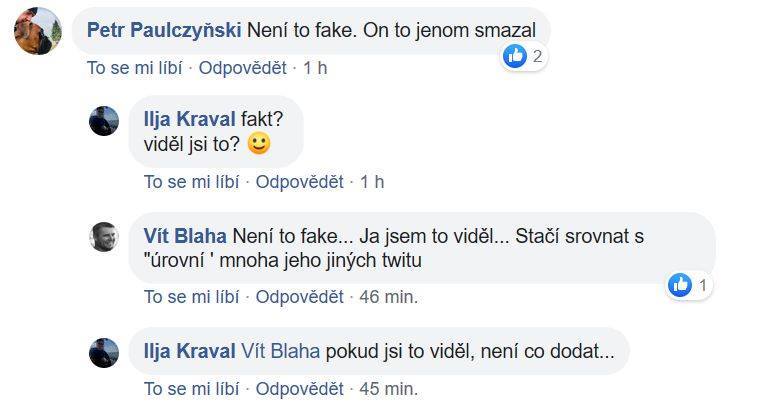Reply to Ilja Kraval's last comment
The height and width of the screenshot is (415, 764).
pos(300,389)
